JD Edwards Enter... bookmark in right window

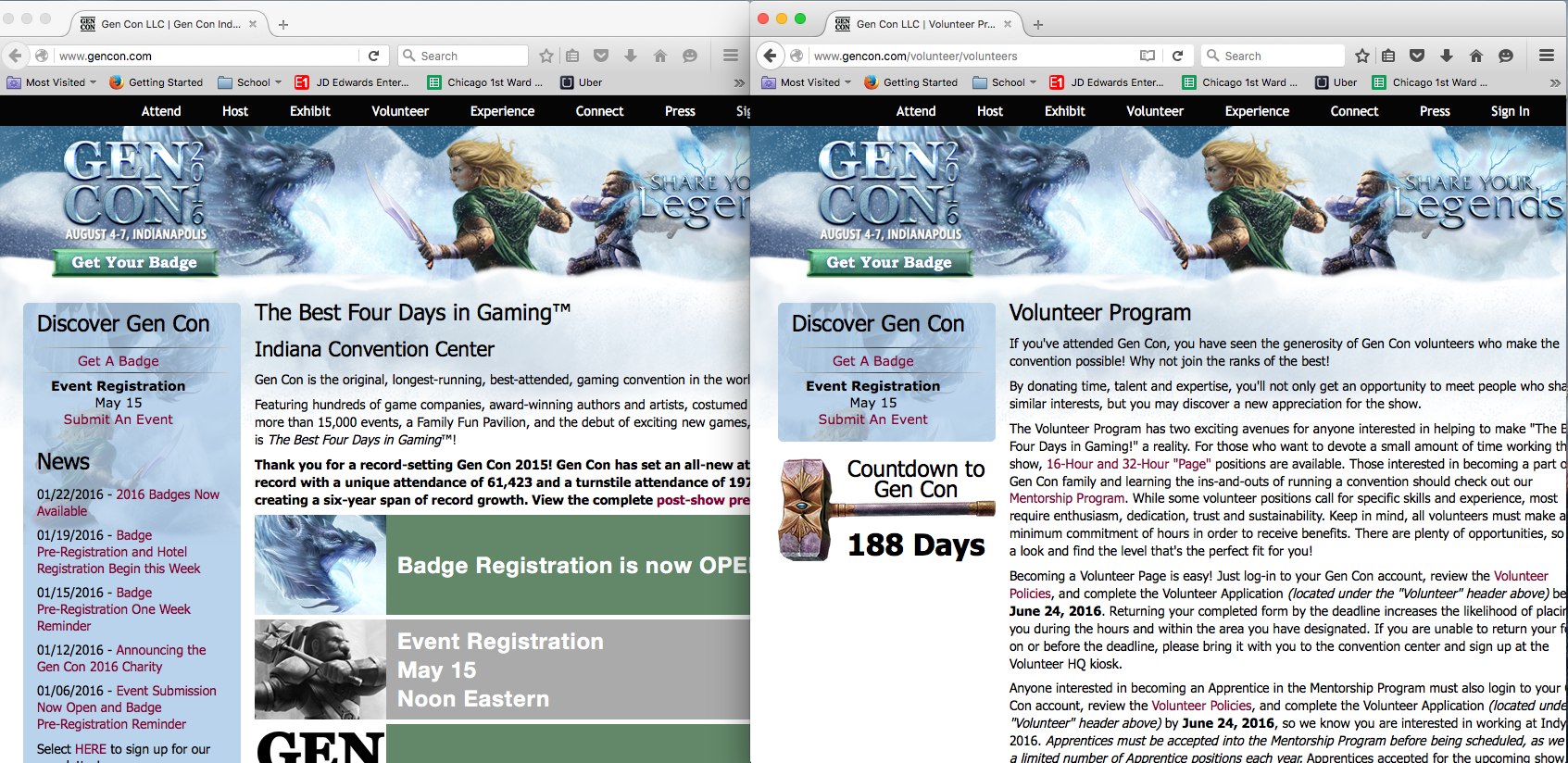click(1107, 82)
